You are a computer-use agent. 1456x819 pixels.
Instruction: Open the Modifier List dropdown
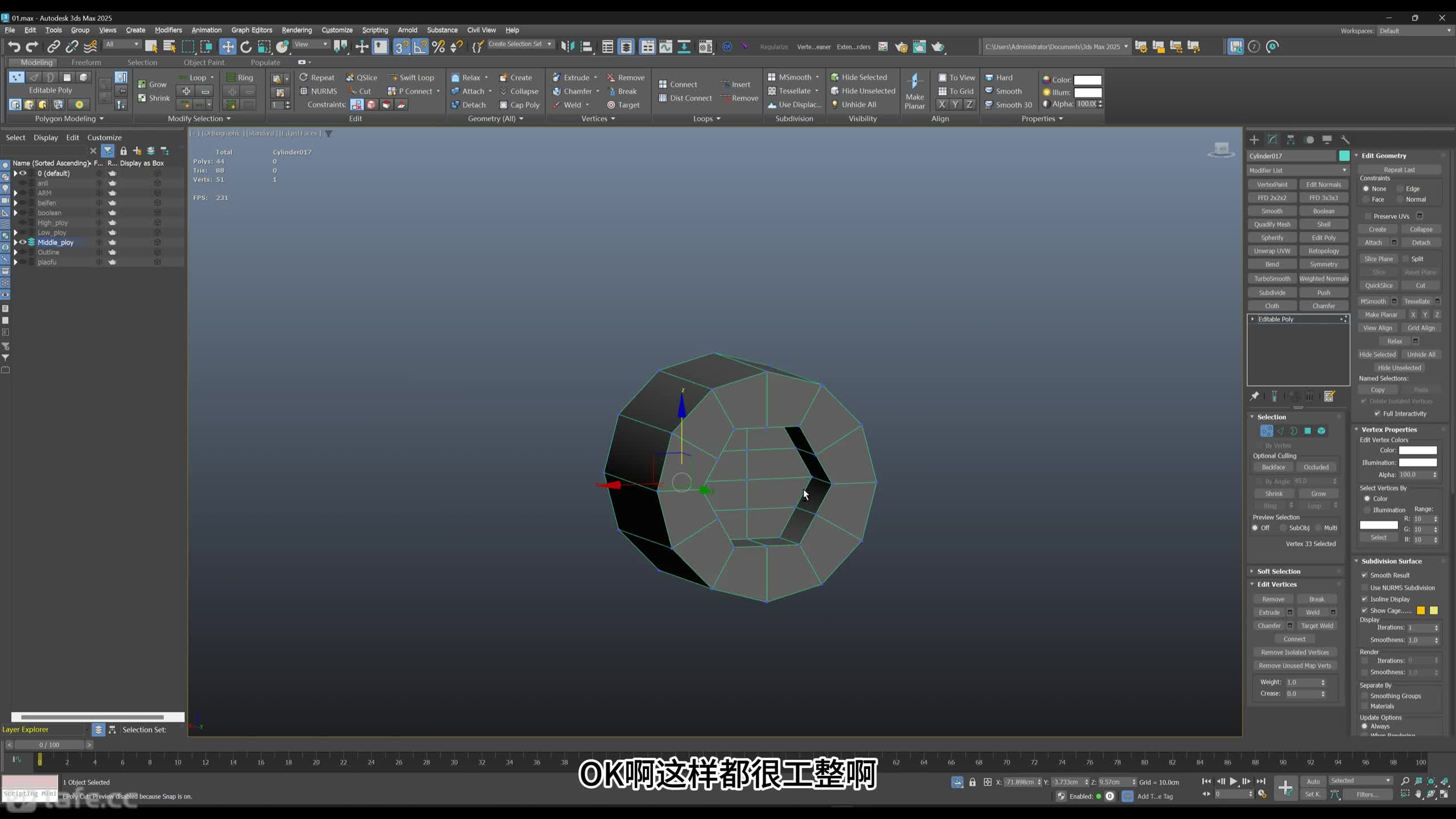pos(1298,171)
